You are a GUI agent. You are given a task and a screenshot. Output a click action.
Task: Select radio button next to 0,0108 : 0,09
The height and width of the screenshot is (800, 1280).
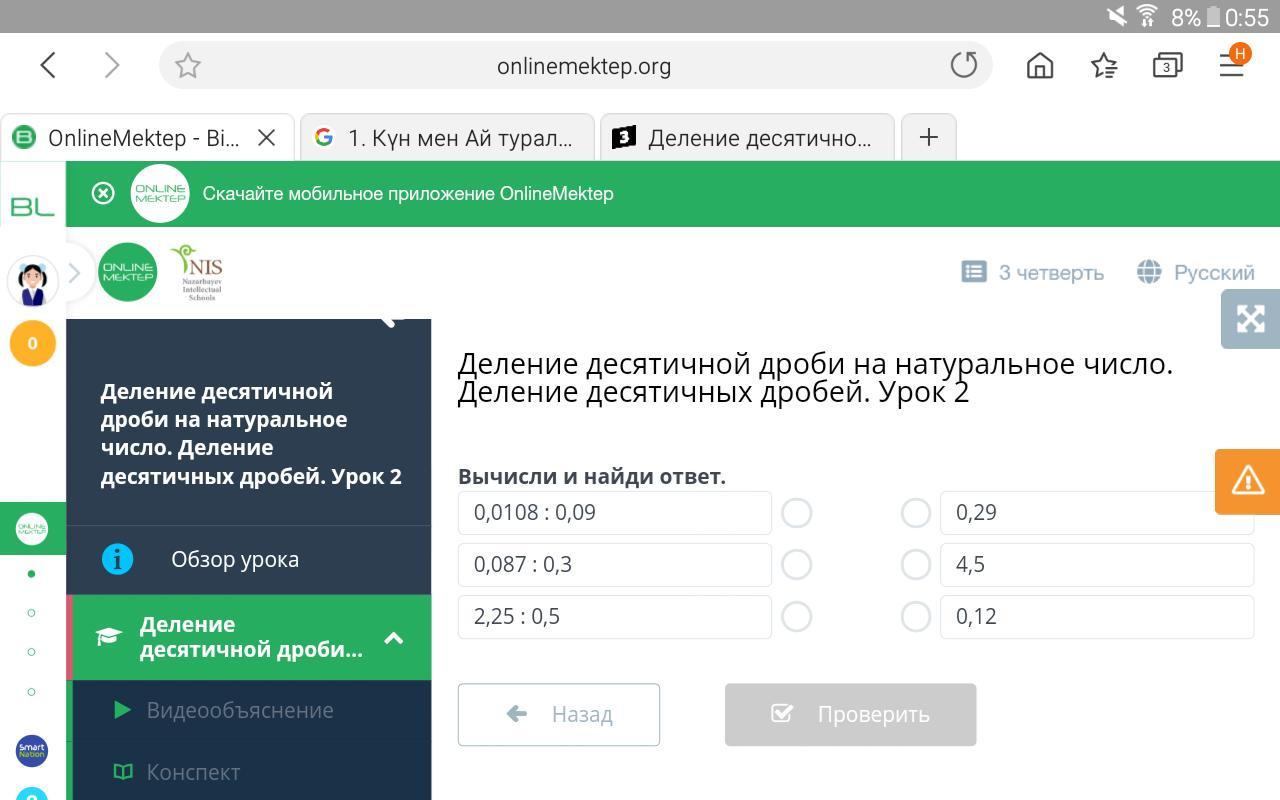(796, 513)
